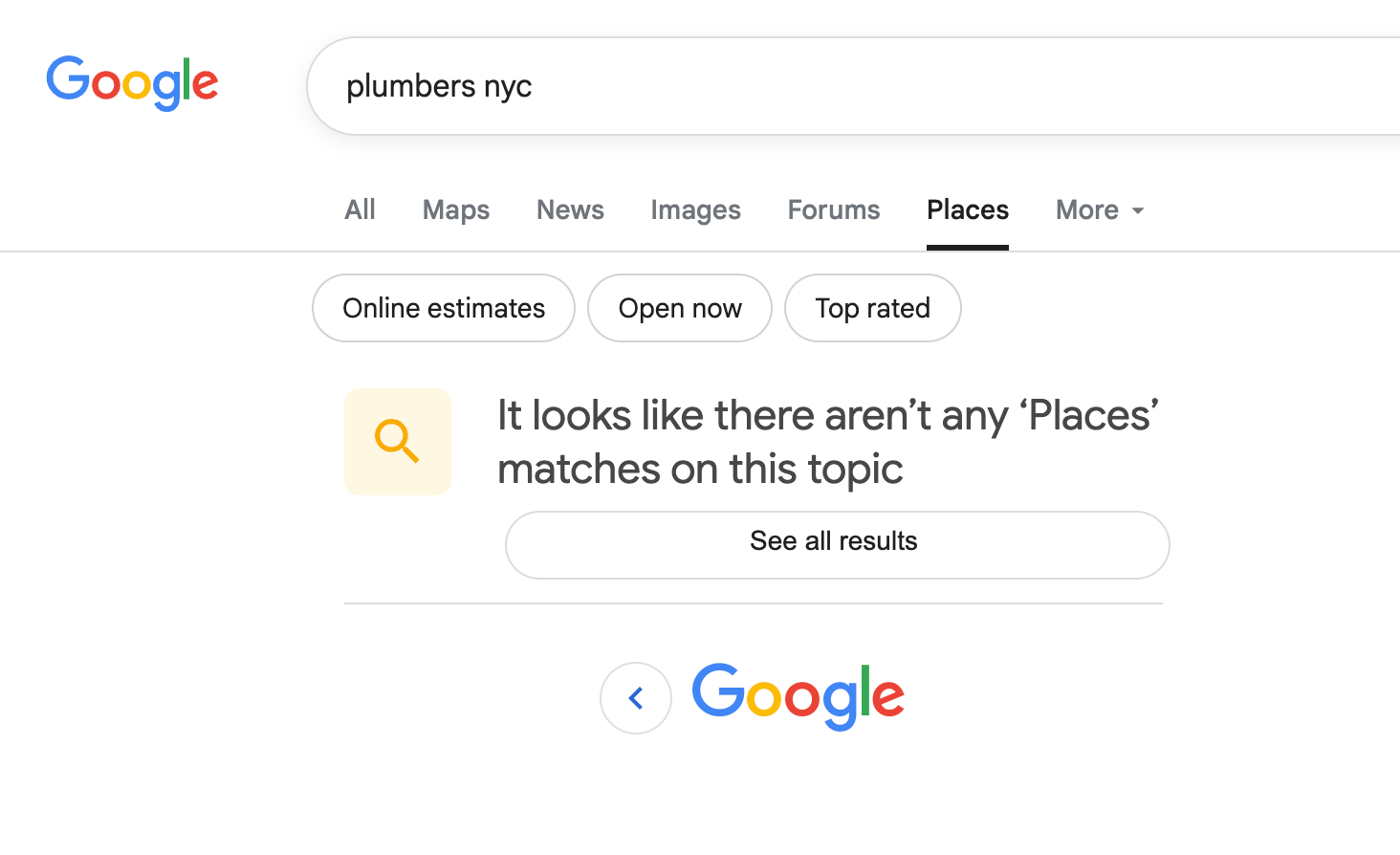Click the no 'Places' matches message text
The height and width of the screenshot is (855, 1400).
pos(828,442)
